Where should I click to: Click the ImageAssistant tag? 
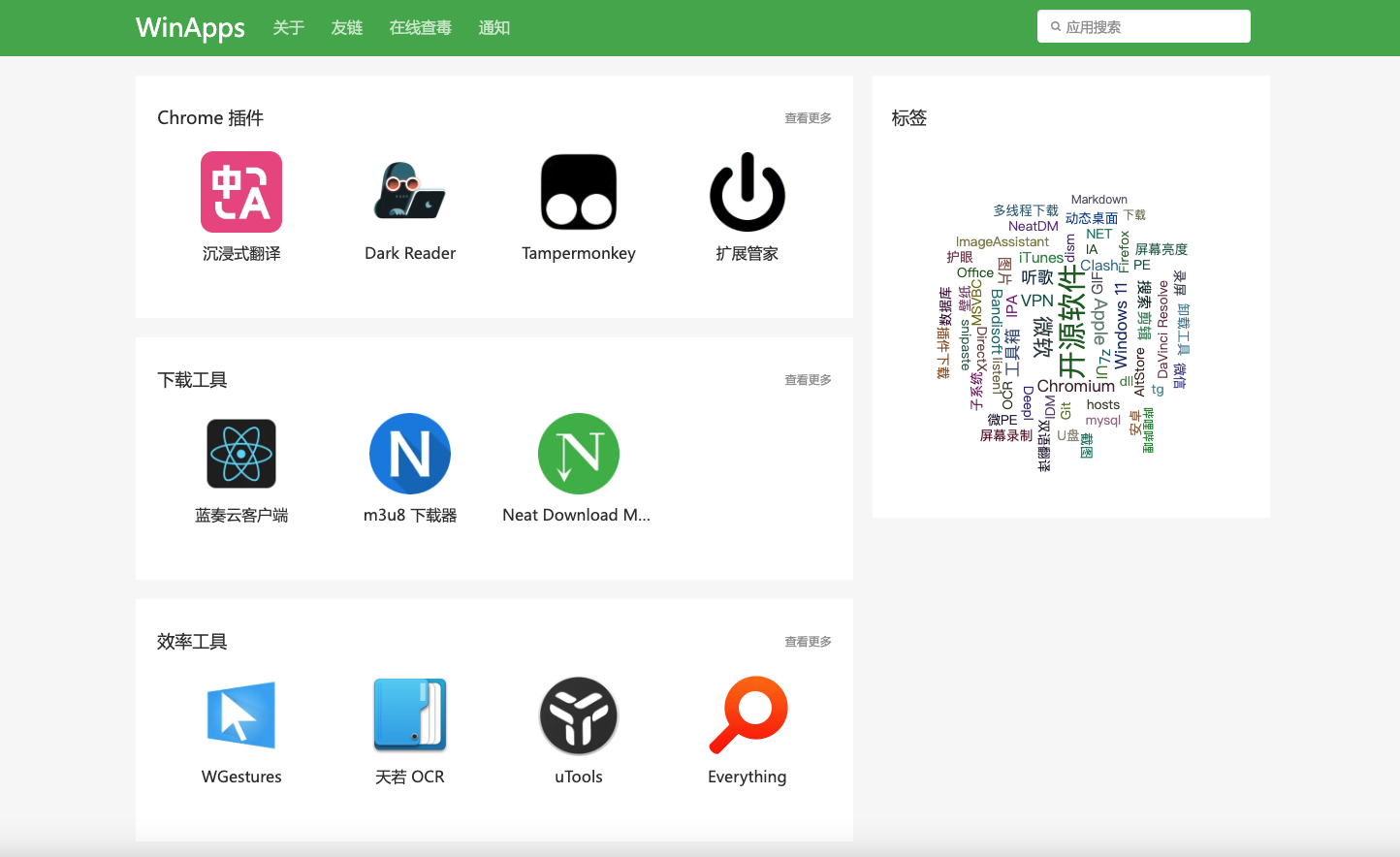tap(1002, 241)
